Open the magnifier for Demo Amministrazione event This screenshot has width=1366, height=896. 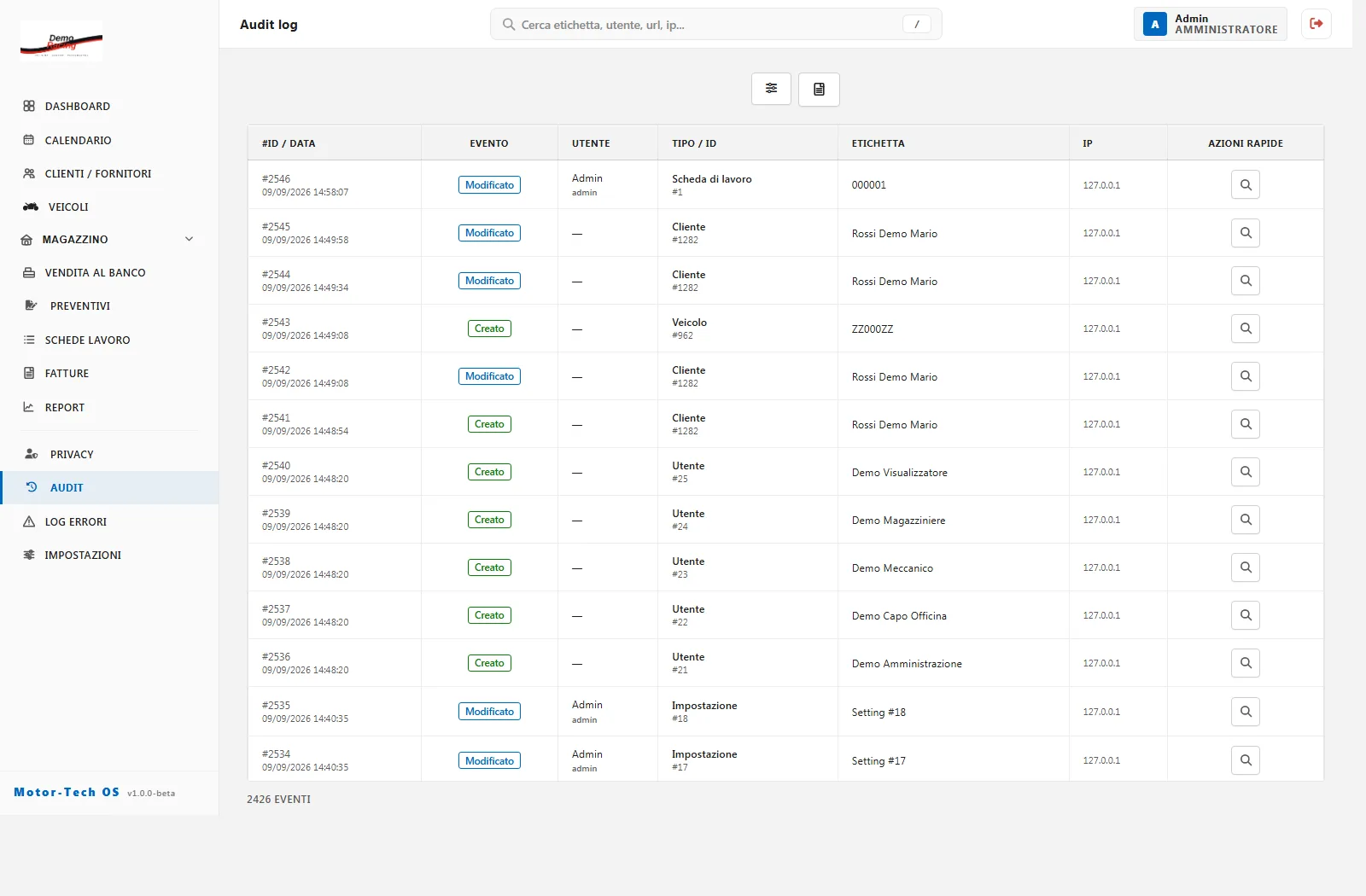[x=1246, y=663]
